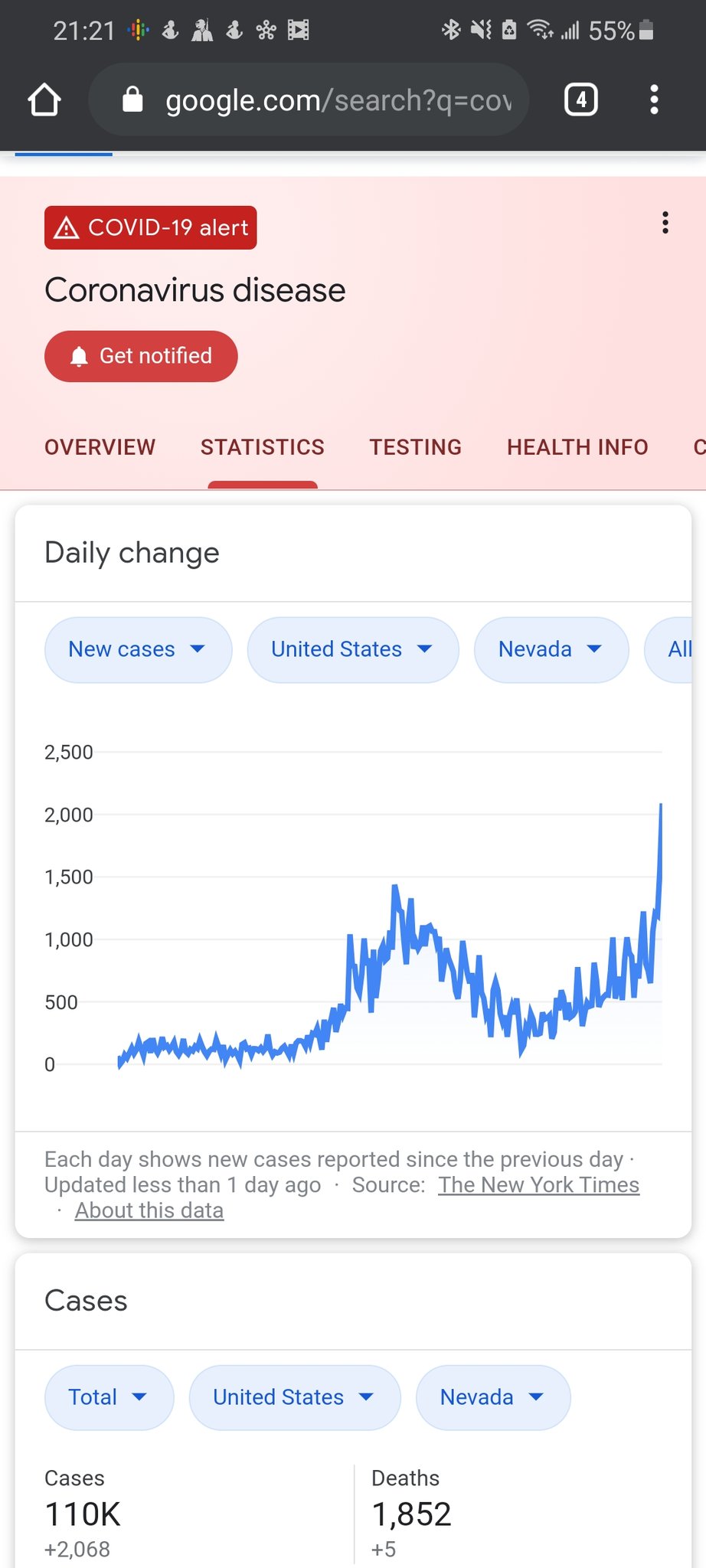
Task: Expand the Total dropdown in Cases
Action: (109, 1397)
